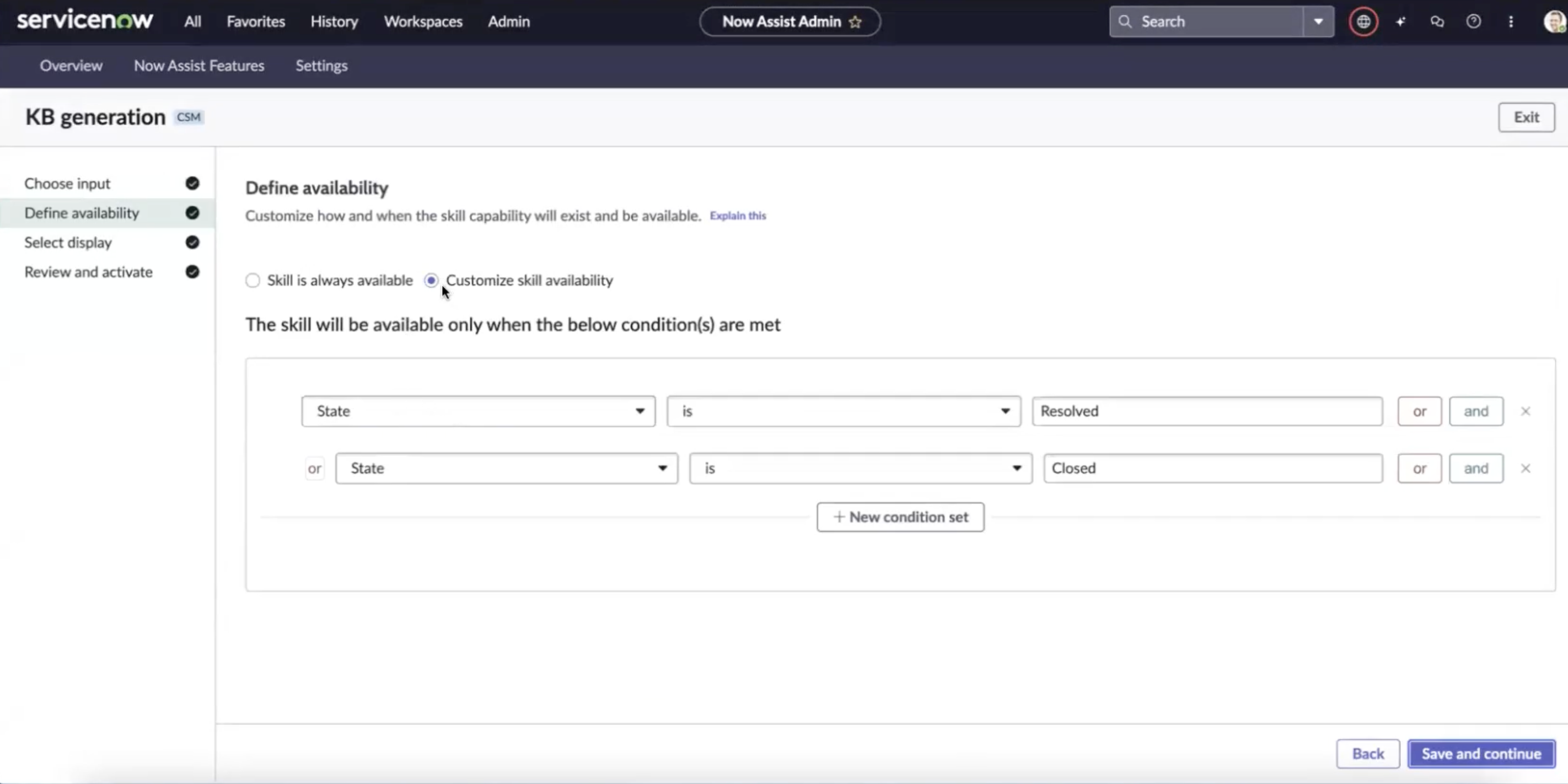Image resolution: width=1568 pixels, height=784 pixels.
Task: Open the State field dropdown for Resolved row
Action: coord(479,411)
